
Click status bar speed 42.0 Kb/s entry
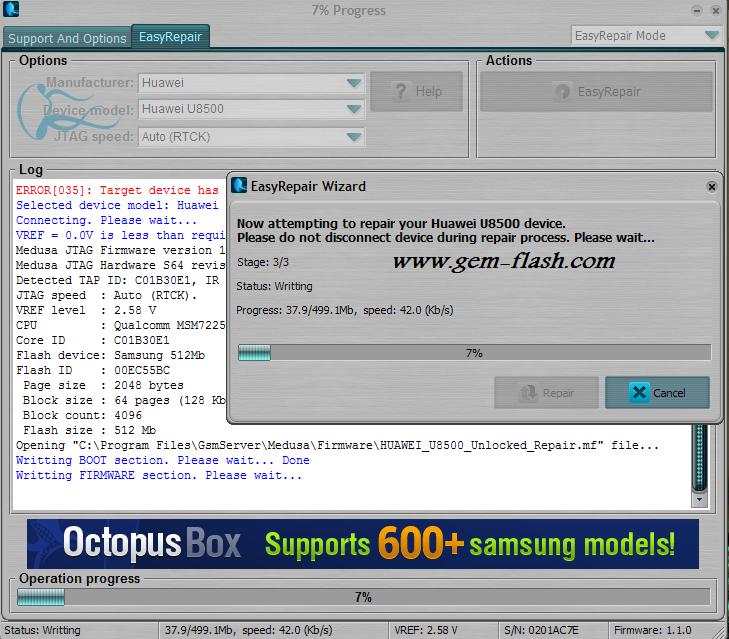pos(249,630)
